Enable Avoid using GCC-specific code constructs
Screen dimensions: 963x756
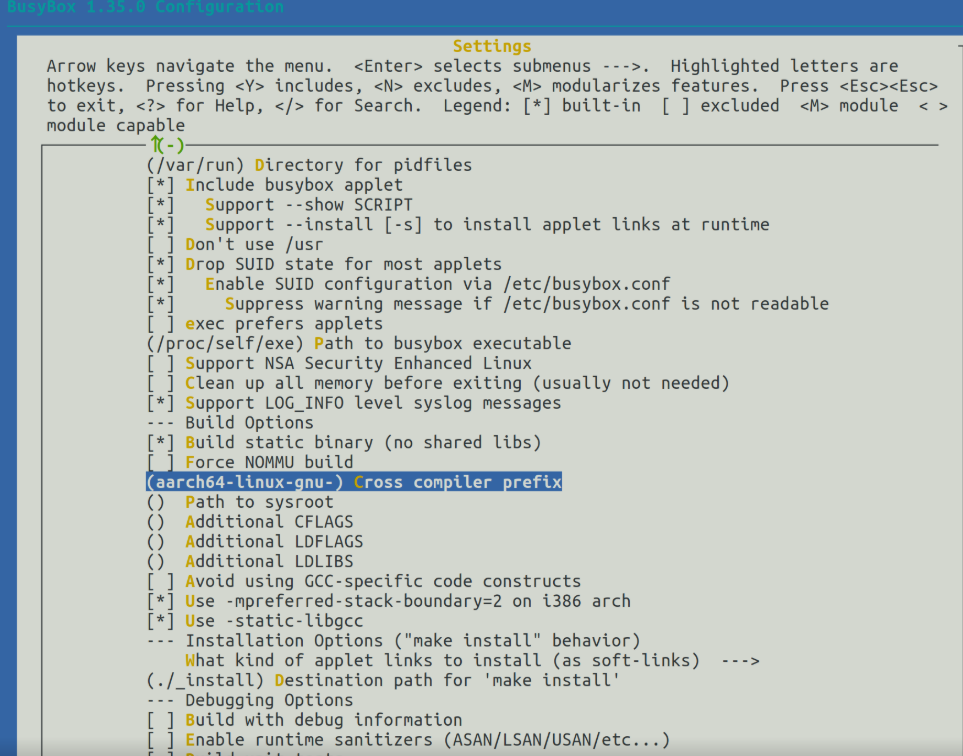click(364, 581)
